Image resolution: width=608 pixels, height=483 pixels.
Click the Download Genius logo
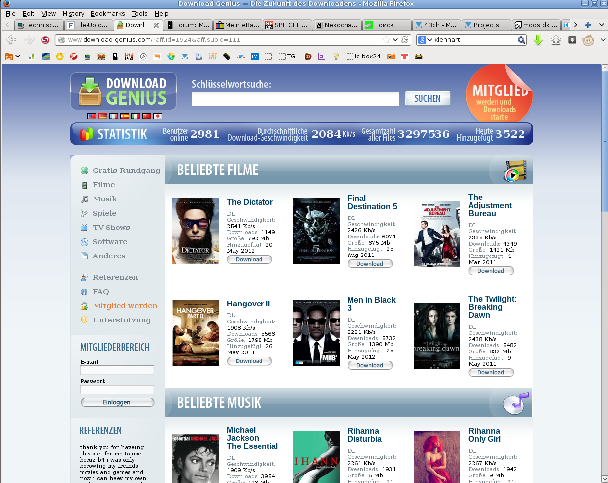point(123,91)
